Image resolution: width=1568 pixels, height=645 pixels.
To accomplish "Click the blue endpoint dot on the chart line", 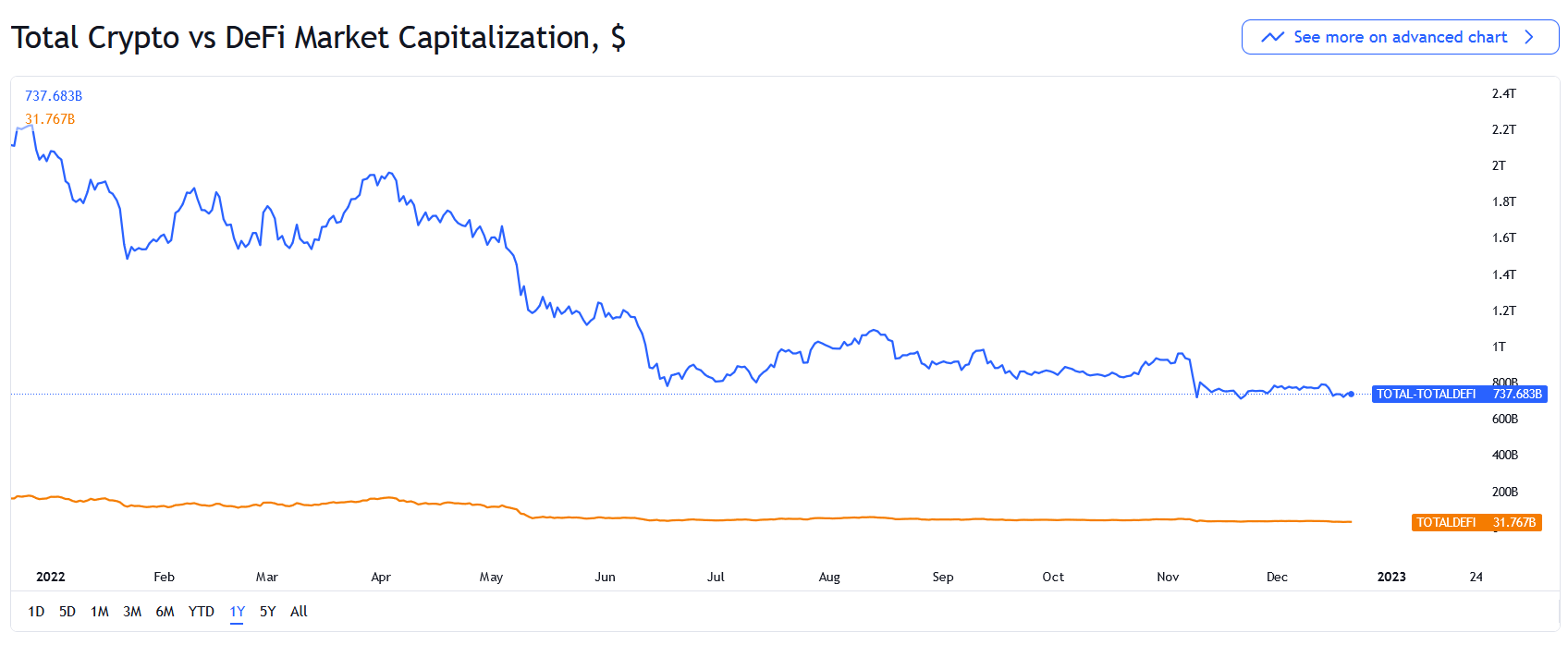I will coord(1352,395).
